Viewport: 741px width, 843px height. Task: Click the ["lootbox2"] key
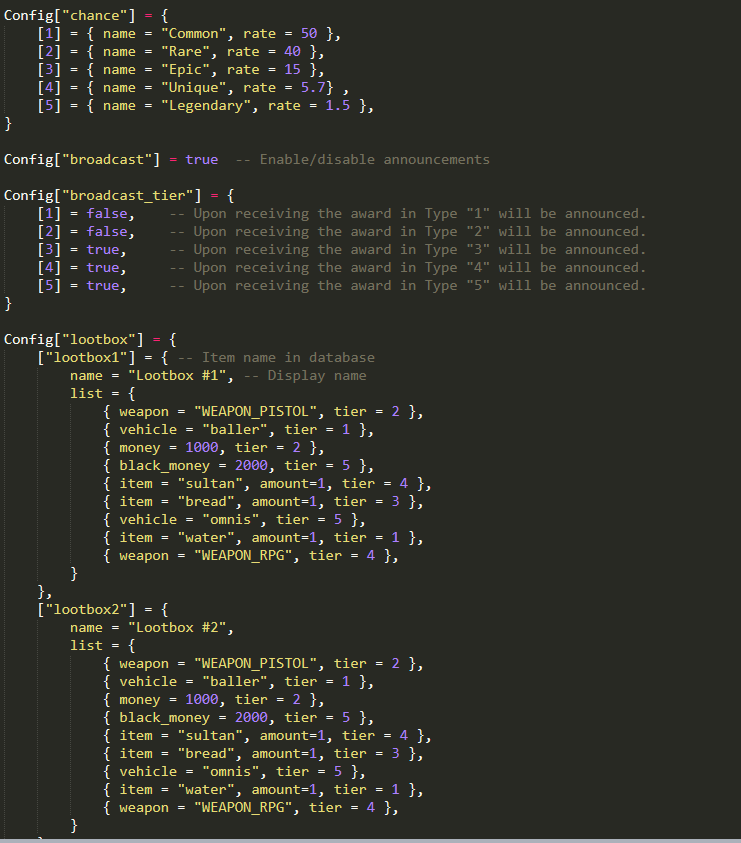click(86, 610)
